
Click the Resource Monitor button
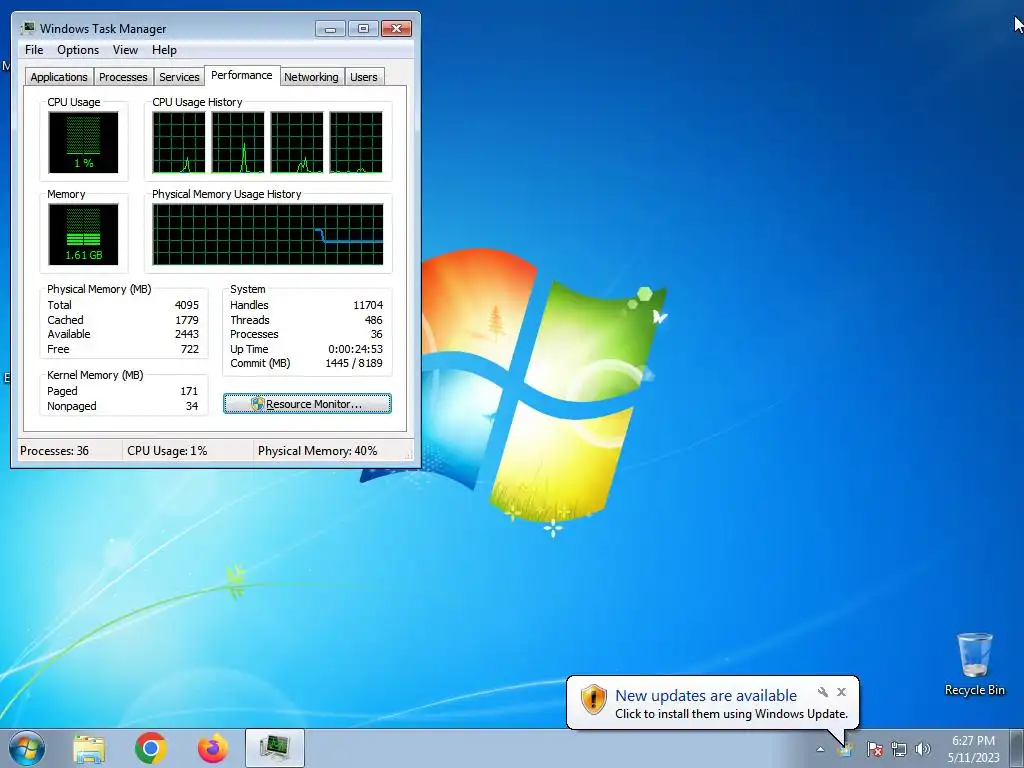[307, 404]
